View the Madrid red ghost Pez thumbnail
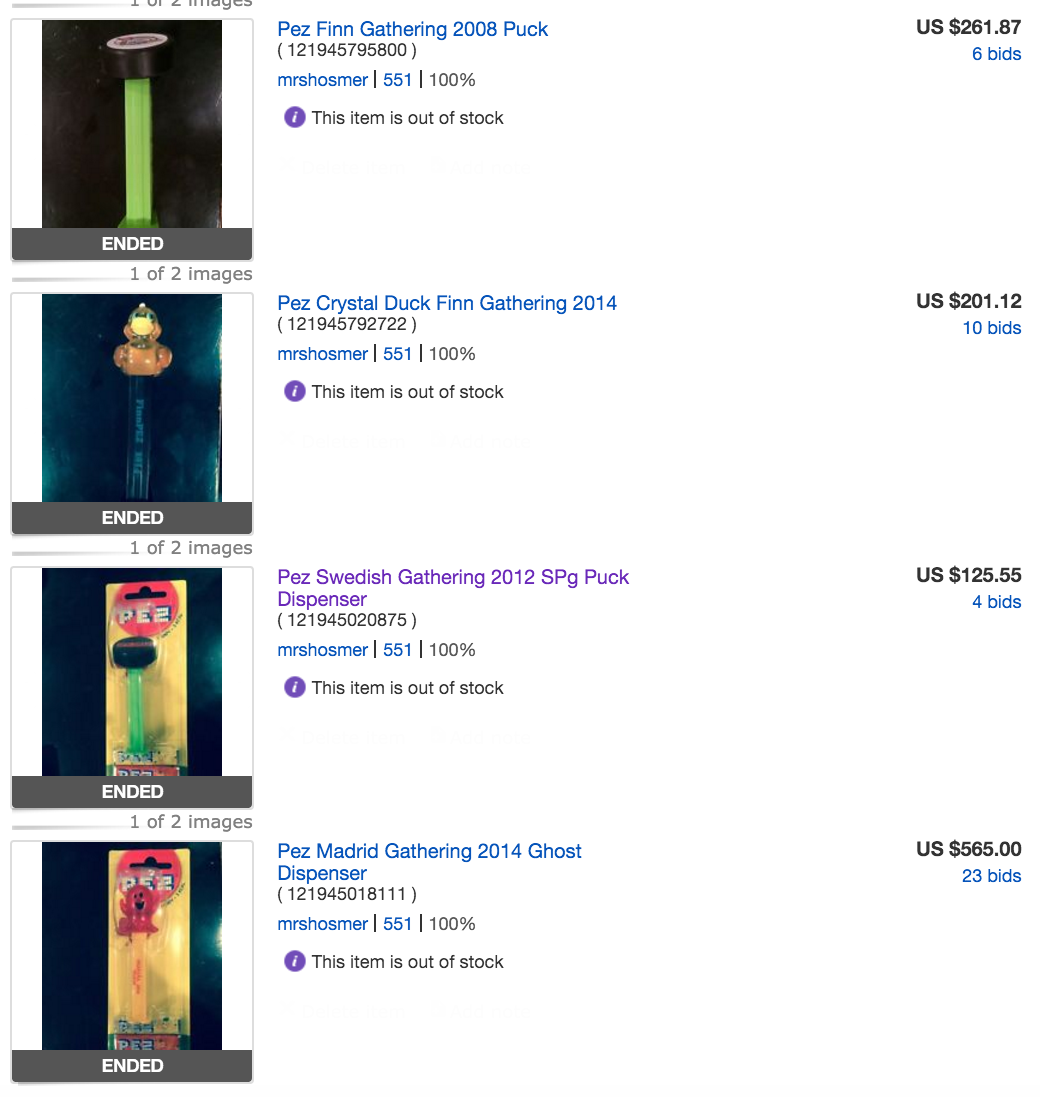 [132, 946]
